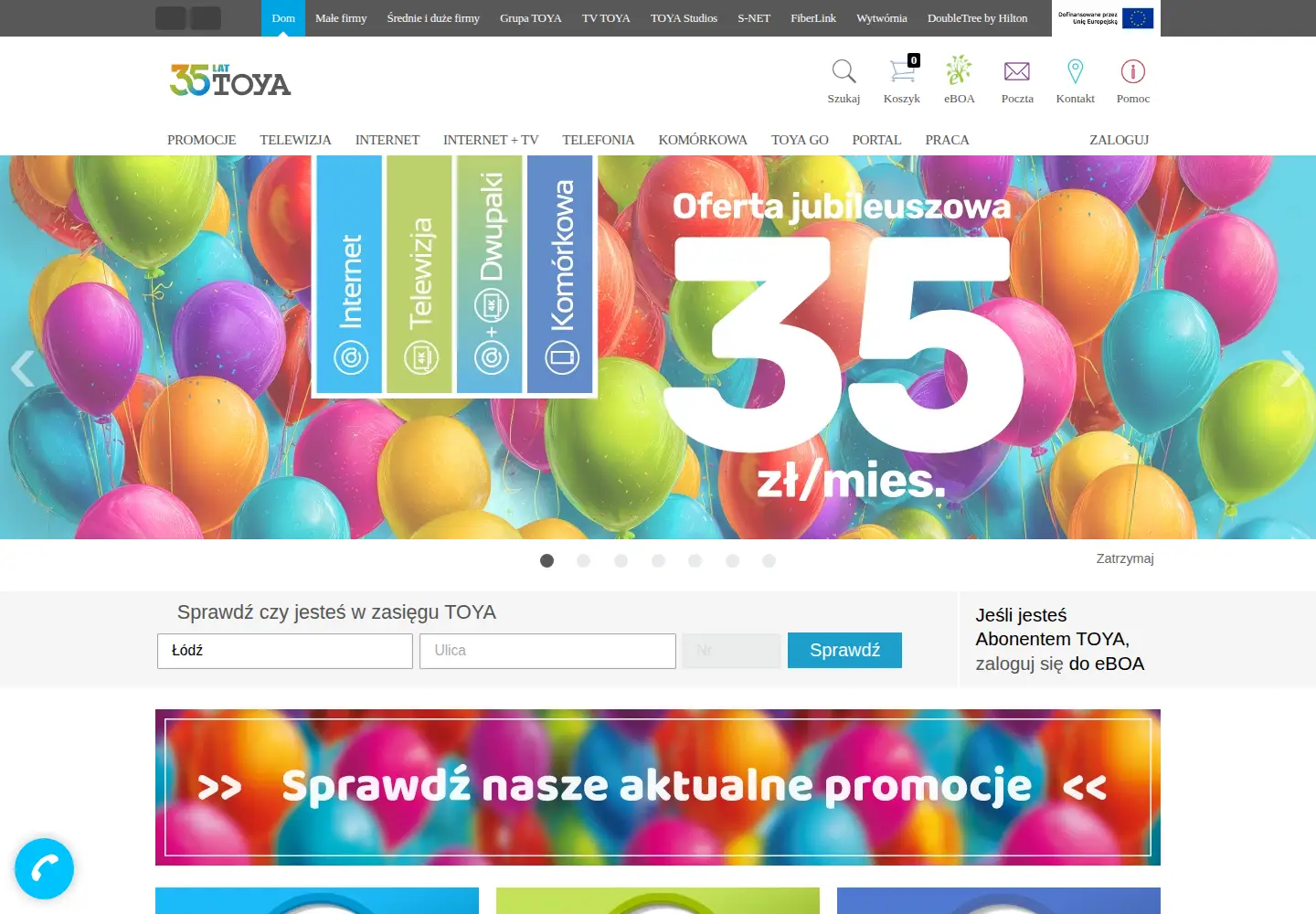1316x914 pixels.
Task: Select seventh carousel dot
Action: tap(769, 560)
